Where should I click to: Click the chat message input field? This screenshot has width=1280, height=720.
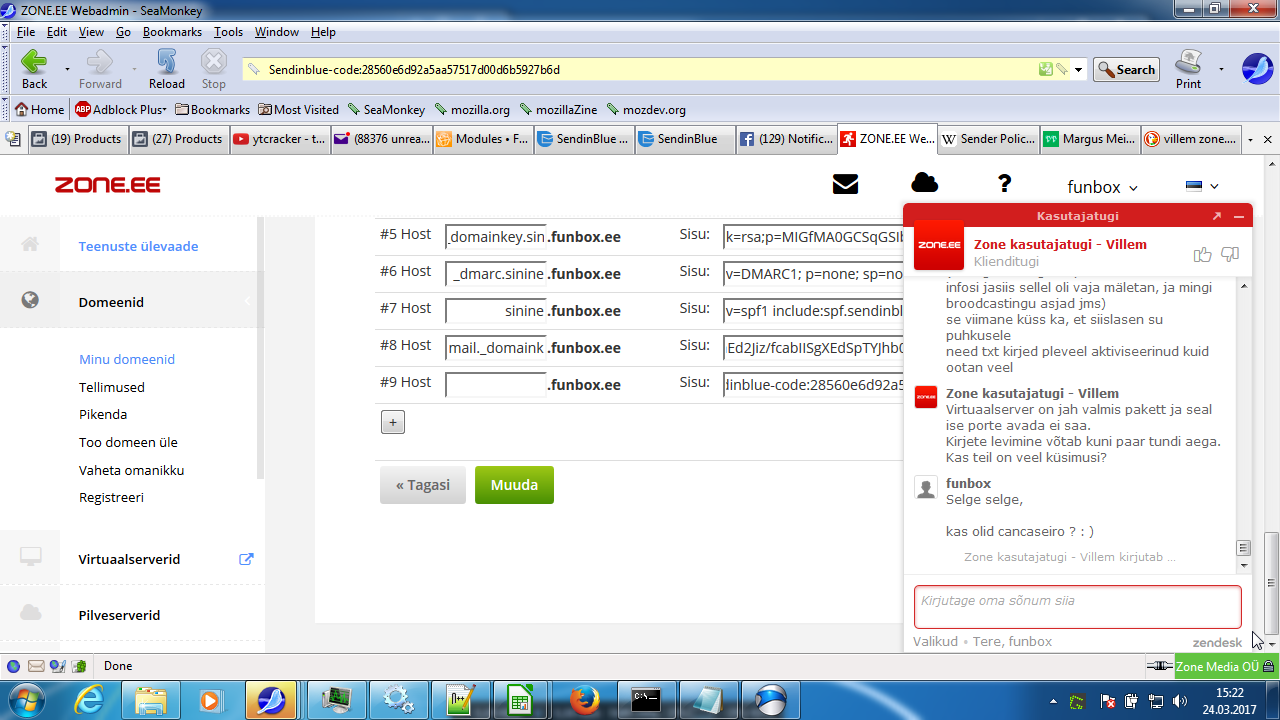pyautogui.click(x=1077, y=607)
